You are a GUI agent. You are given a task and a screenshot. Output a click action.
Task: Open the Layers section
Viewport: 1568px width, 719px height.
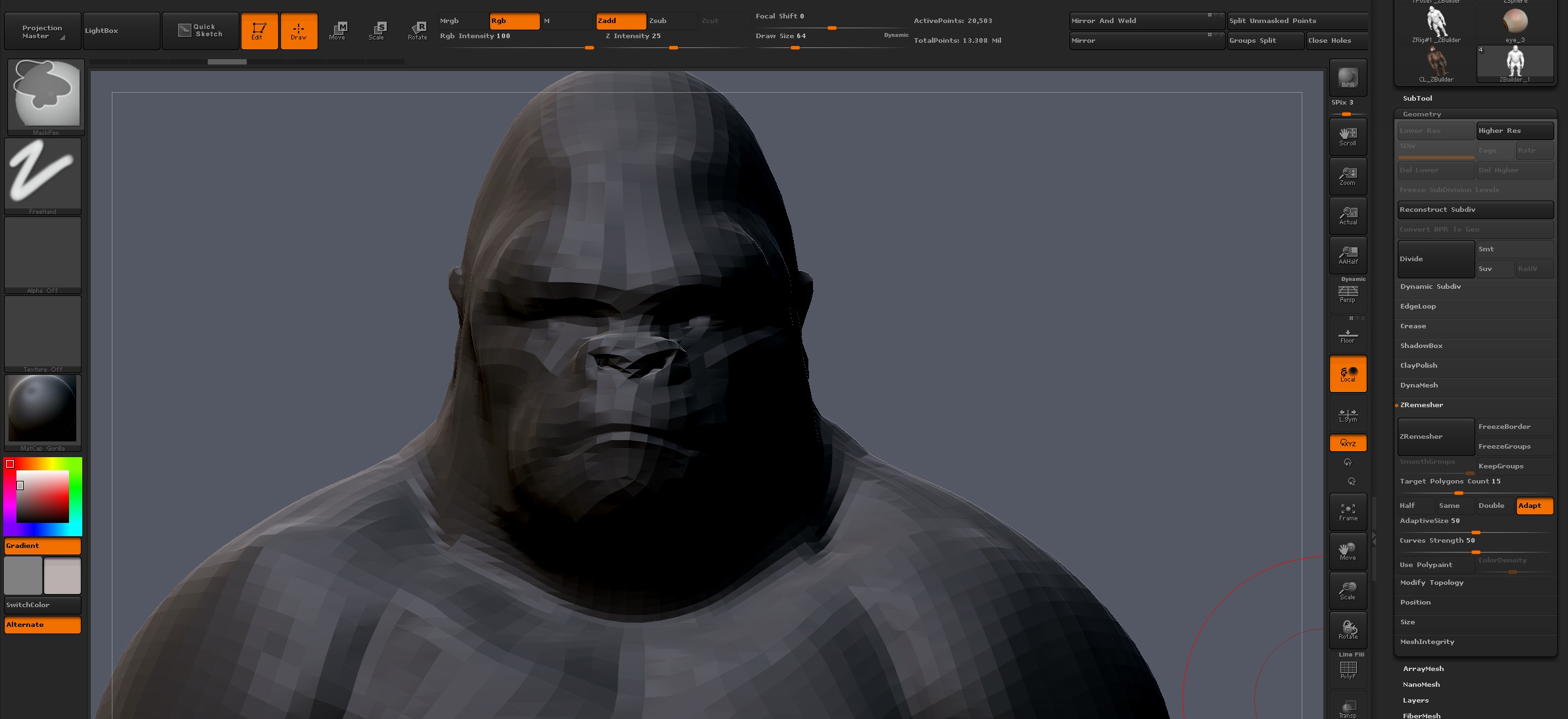click(x=1415, y=701)
